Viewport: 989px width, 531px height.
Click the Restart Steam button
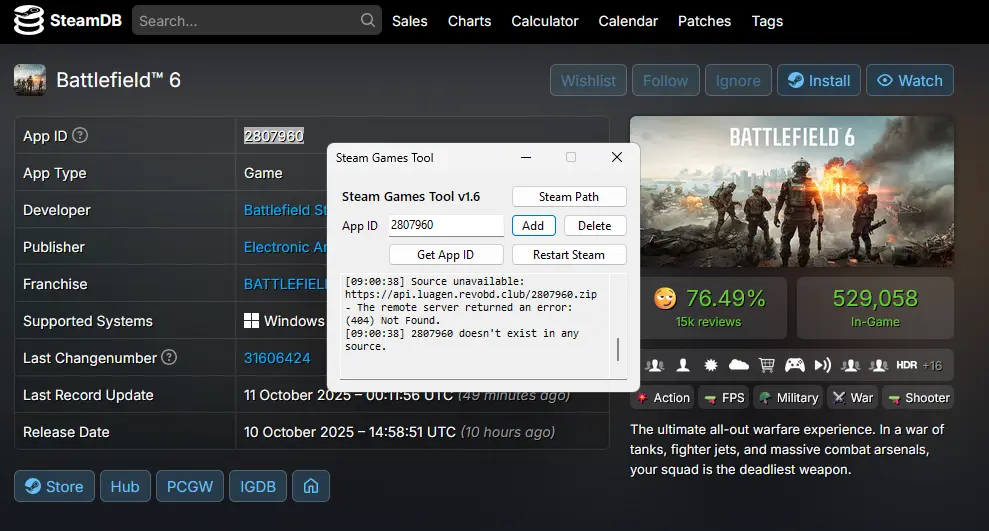pyautogui.click(x=569, y=255)
